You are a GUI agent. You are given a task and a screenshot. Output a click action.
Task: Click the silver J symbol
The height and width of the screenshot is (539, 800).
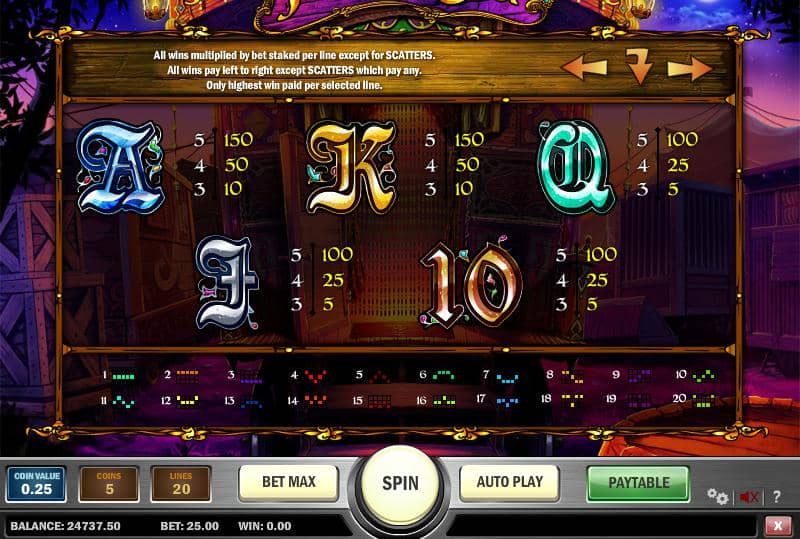pos(227,282)
